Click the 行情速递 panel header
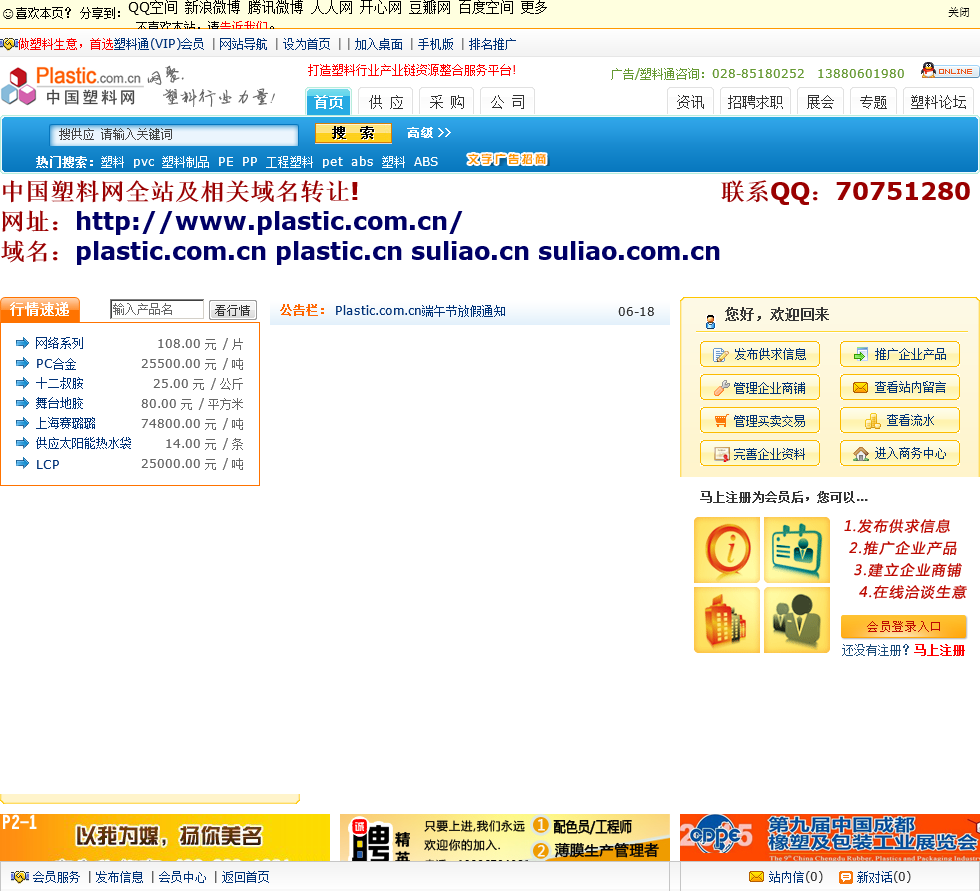This screenshot has width=980, height=891. click(x=40, y=309)
